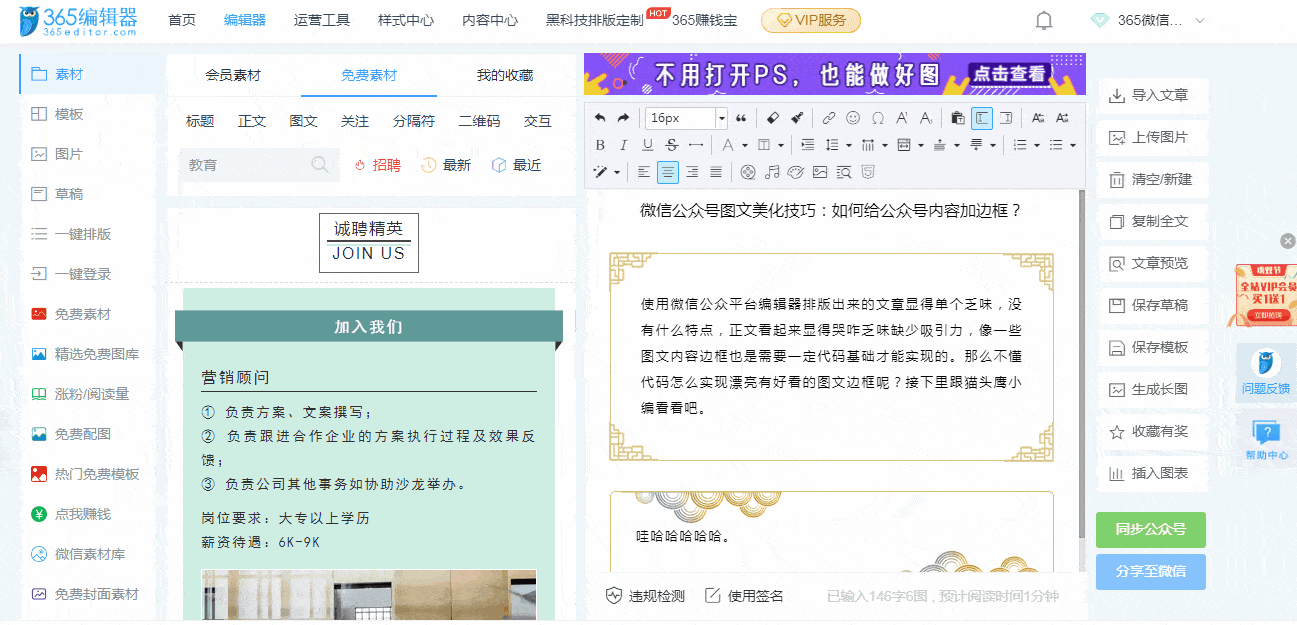Switch to 我的收藏 tab
Image resolution: width=1297 pixels, height=625 pixels.
505,75
